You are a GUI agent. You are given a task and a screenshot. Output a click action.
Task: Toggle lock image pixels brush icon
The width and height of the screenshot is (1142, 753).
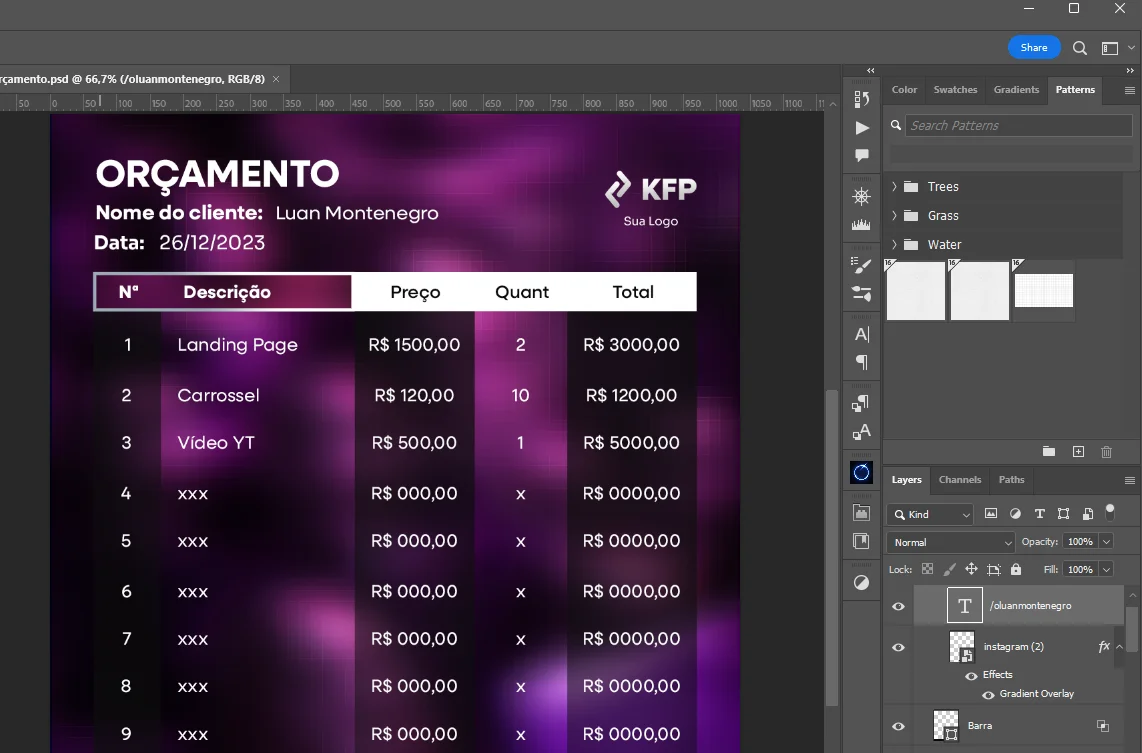pos(950,569)
